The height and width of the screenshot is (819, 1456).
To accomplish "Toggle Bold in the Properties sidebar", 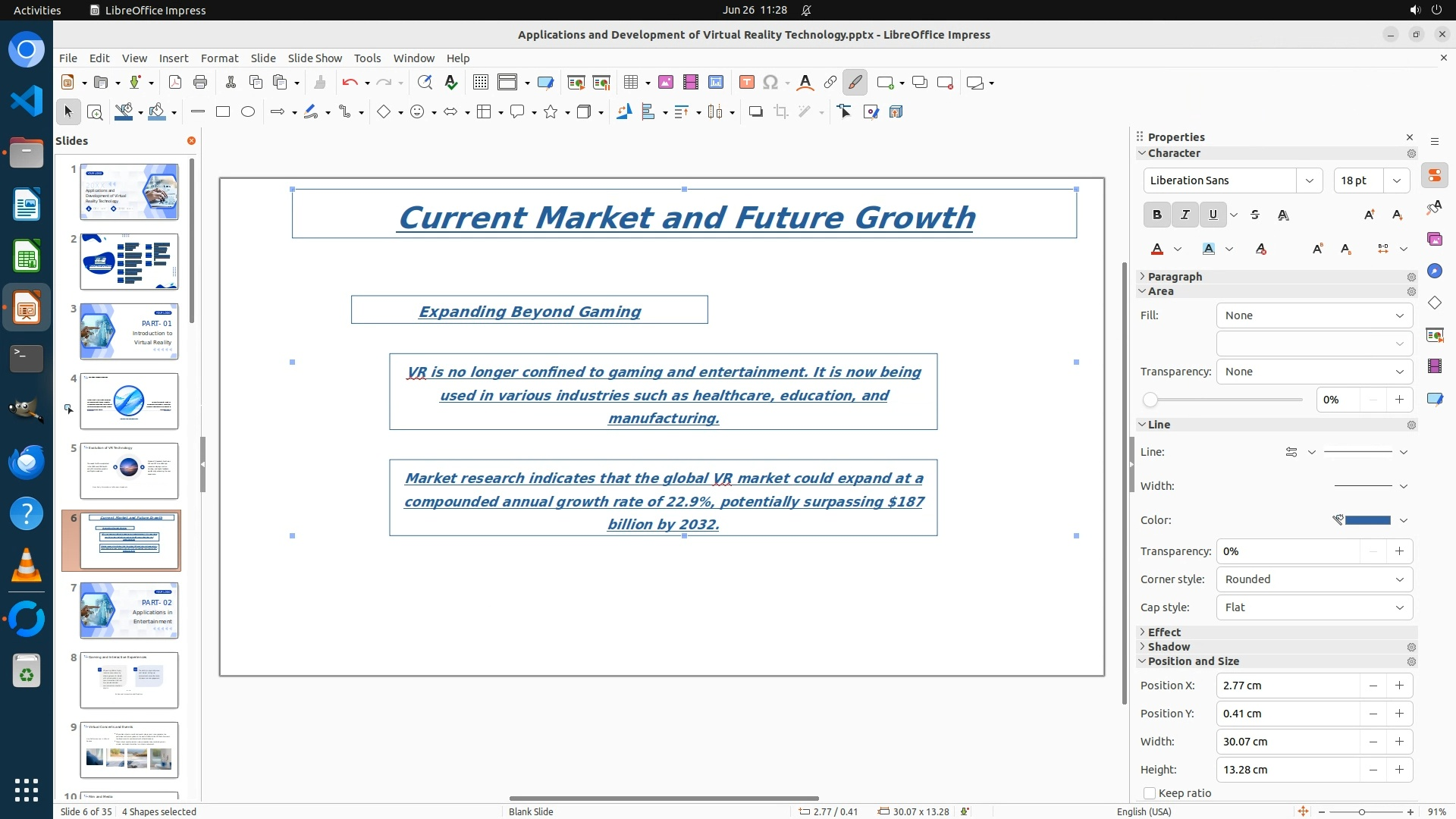I will [x=1156, y=215].
